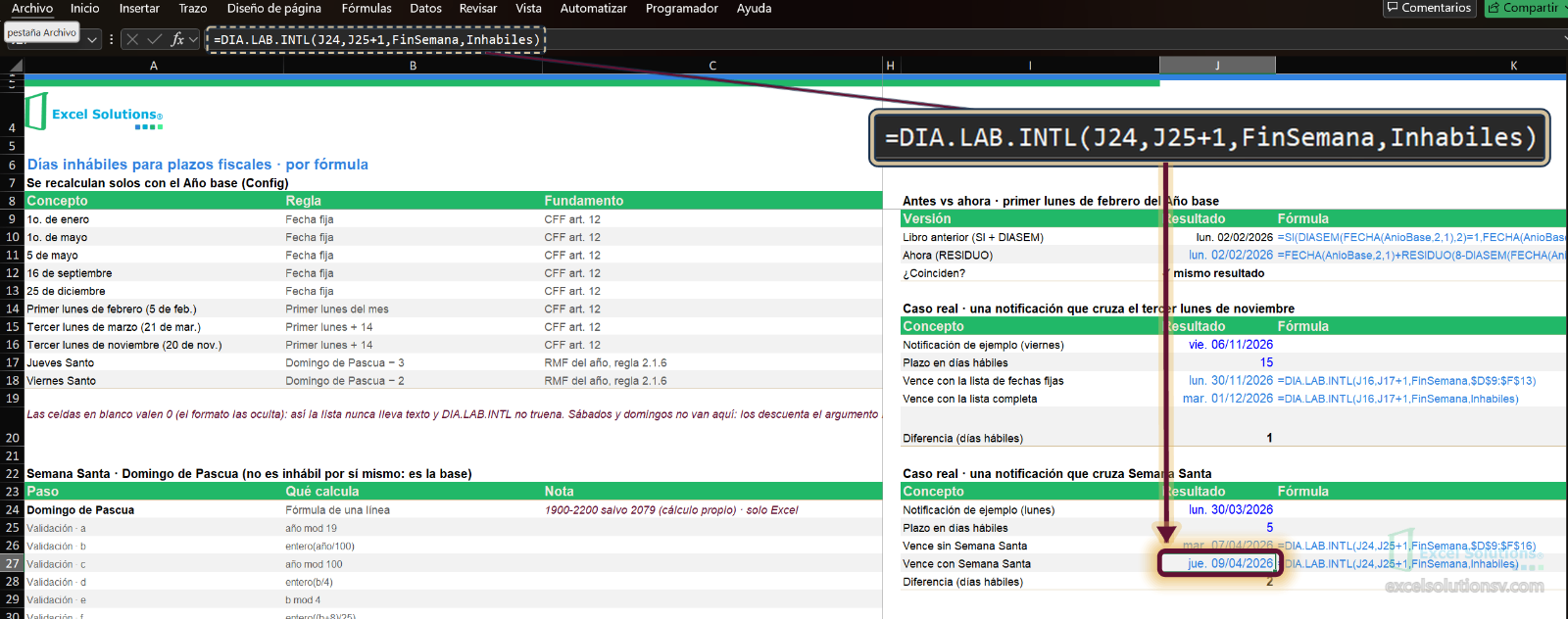This screenshot has width=1568, height=619.
Task: Click the Insert Function fx icon
Action: pyautogui.click(x=177, y=39)
